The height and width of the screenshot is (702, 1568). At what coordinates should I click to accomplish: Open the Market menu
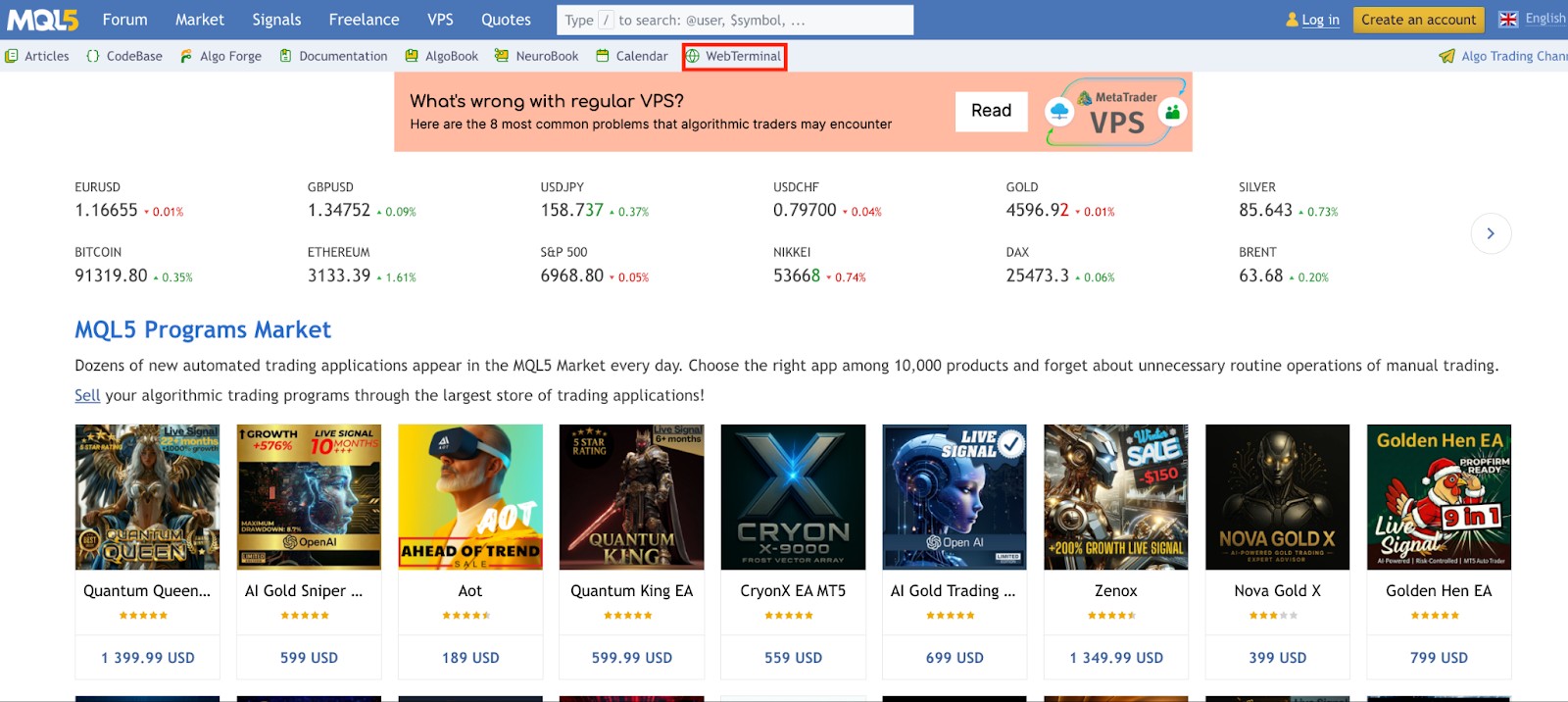tap(200, 20)
